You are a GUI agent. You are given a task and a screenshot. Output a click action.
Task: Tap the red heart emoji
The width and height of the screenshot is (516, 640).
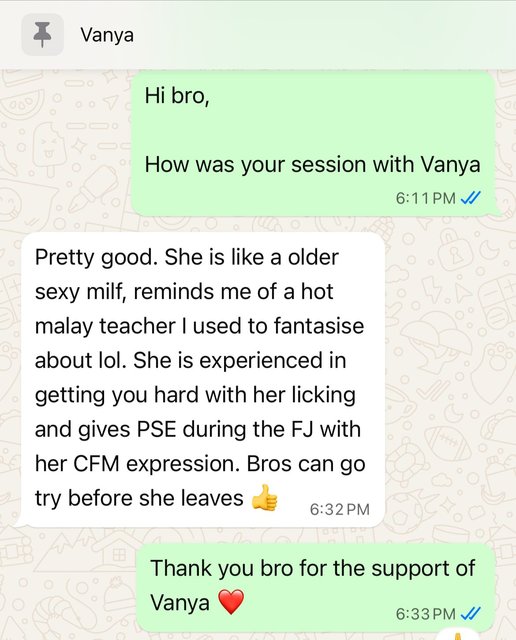click(231, 602)
